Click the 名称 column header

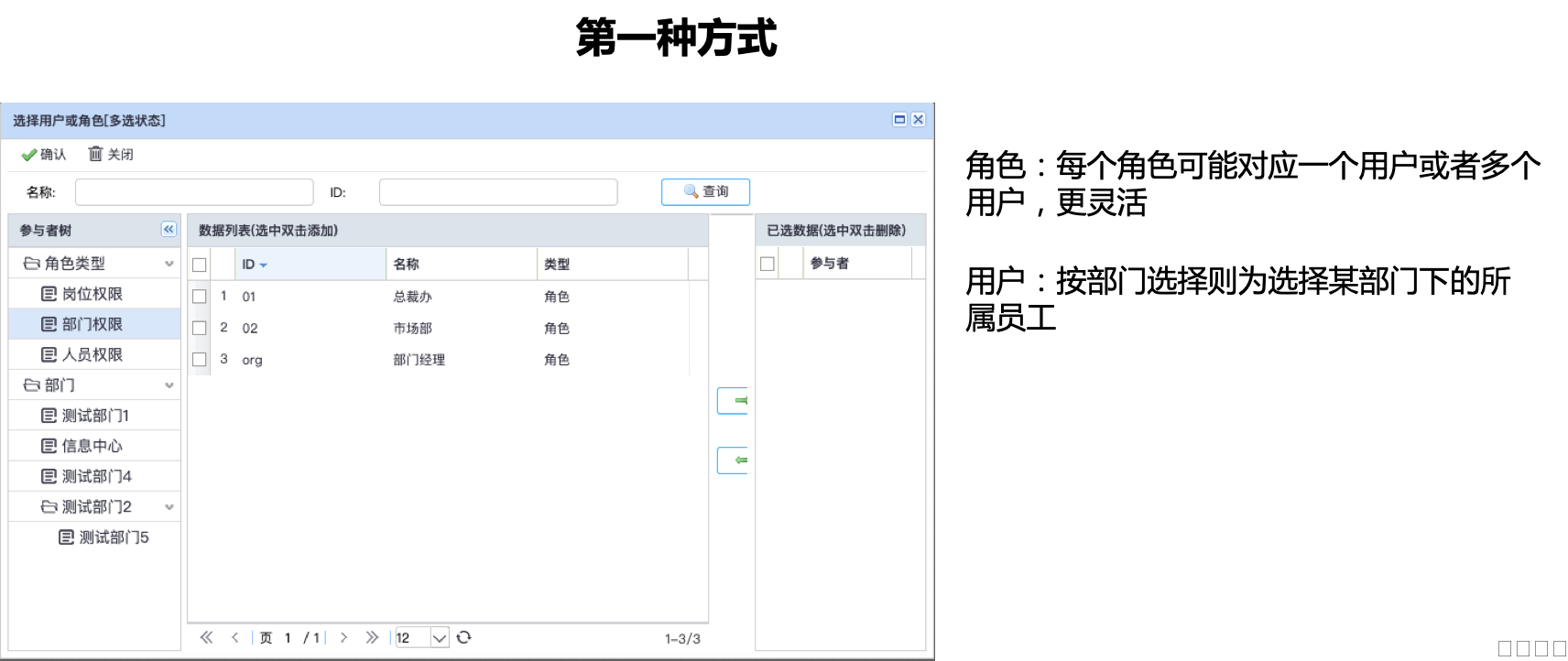[x=462, y=265]
